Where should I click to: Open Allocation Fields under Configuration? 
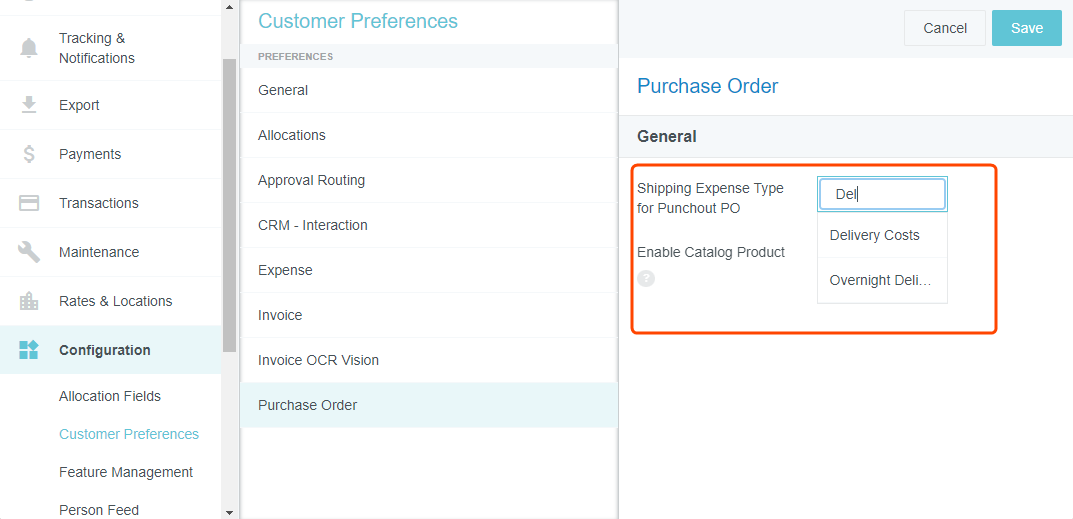pos(110,396)
